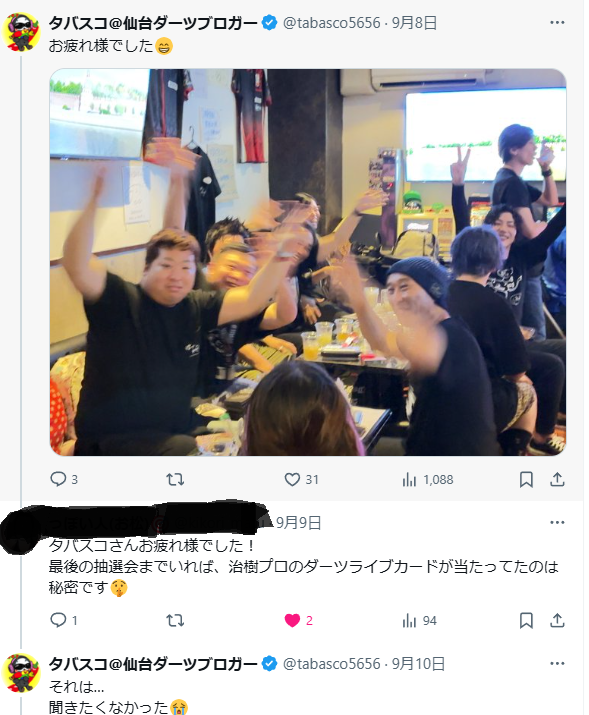Bookmark the main photo tweet
The height and width of the screenshot is (715, 589).
tap(526, 479)
